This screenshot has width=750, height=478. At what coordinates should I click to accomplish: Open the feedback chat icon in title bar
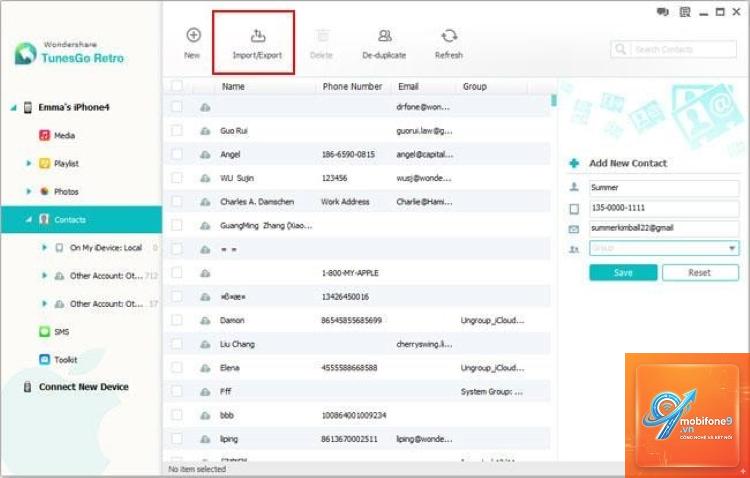tap(662, 12)
